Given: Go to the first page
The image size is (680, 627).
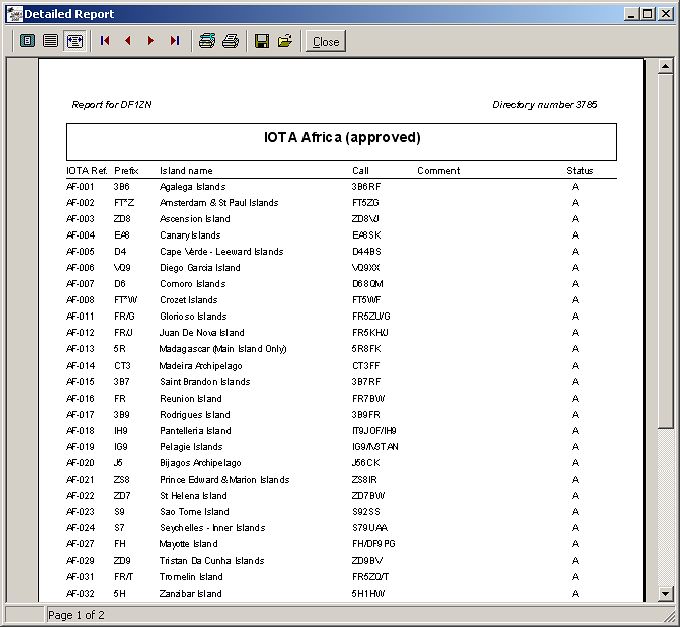Looking at the screenshot, I should 105,41.
